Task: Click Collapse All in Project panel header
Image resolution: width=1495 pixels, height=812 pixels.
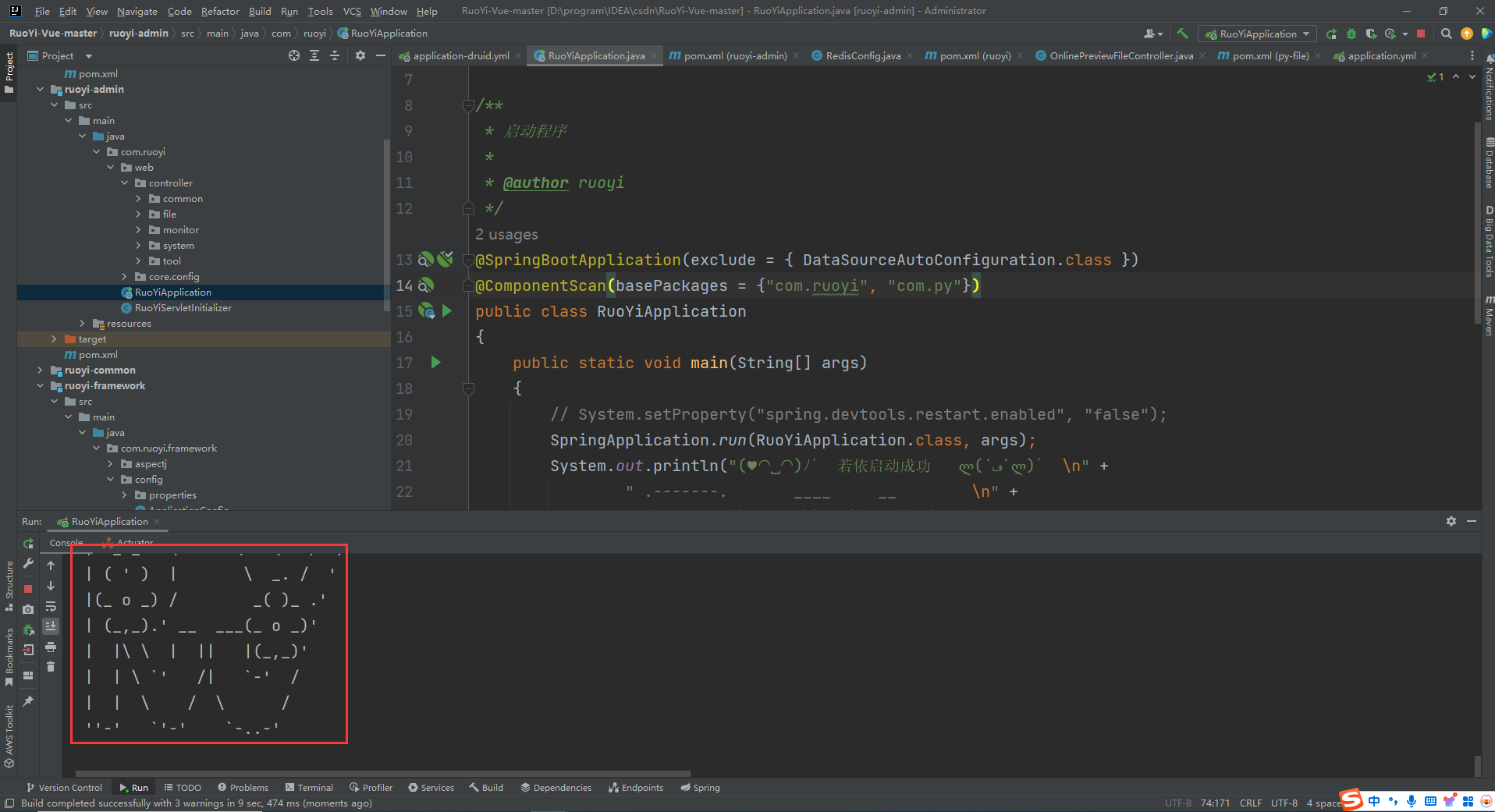Action: pyautogui.click(x=335, y=55)
